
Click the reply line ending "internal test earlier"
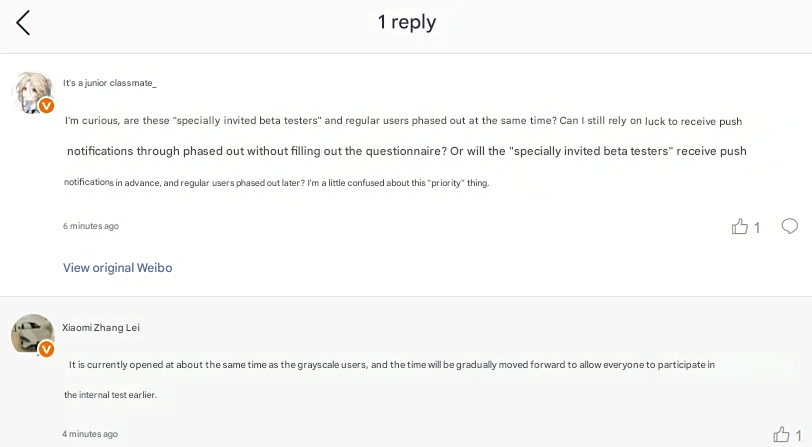pyautogui.click(x=111, y=395)
